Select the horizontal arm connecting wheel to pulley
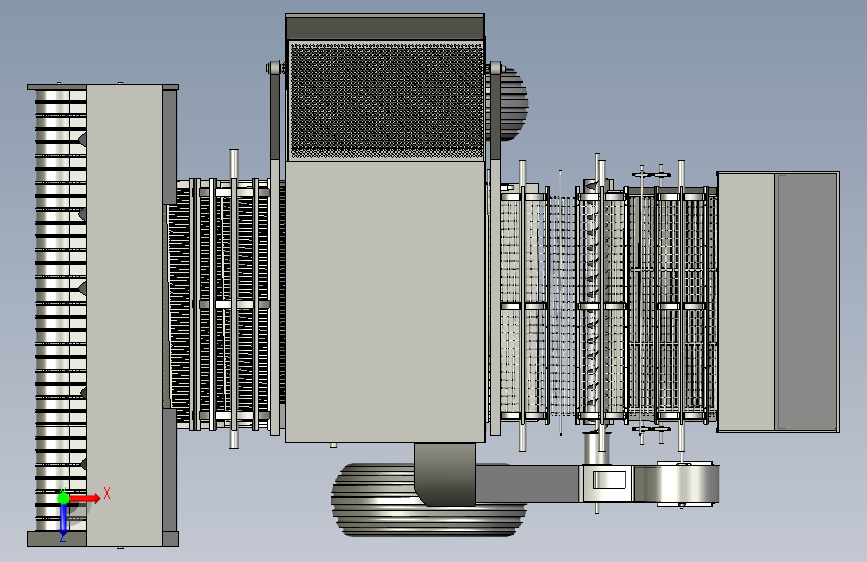Viewport: 867px width, 562px height. click(x=528, y=483)
